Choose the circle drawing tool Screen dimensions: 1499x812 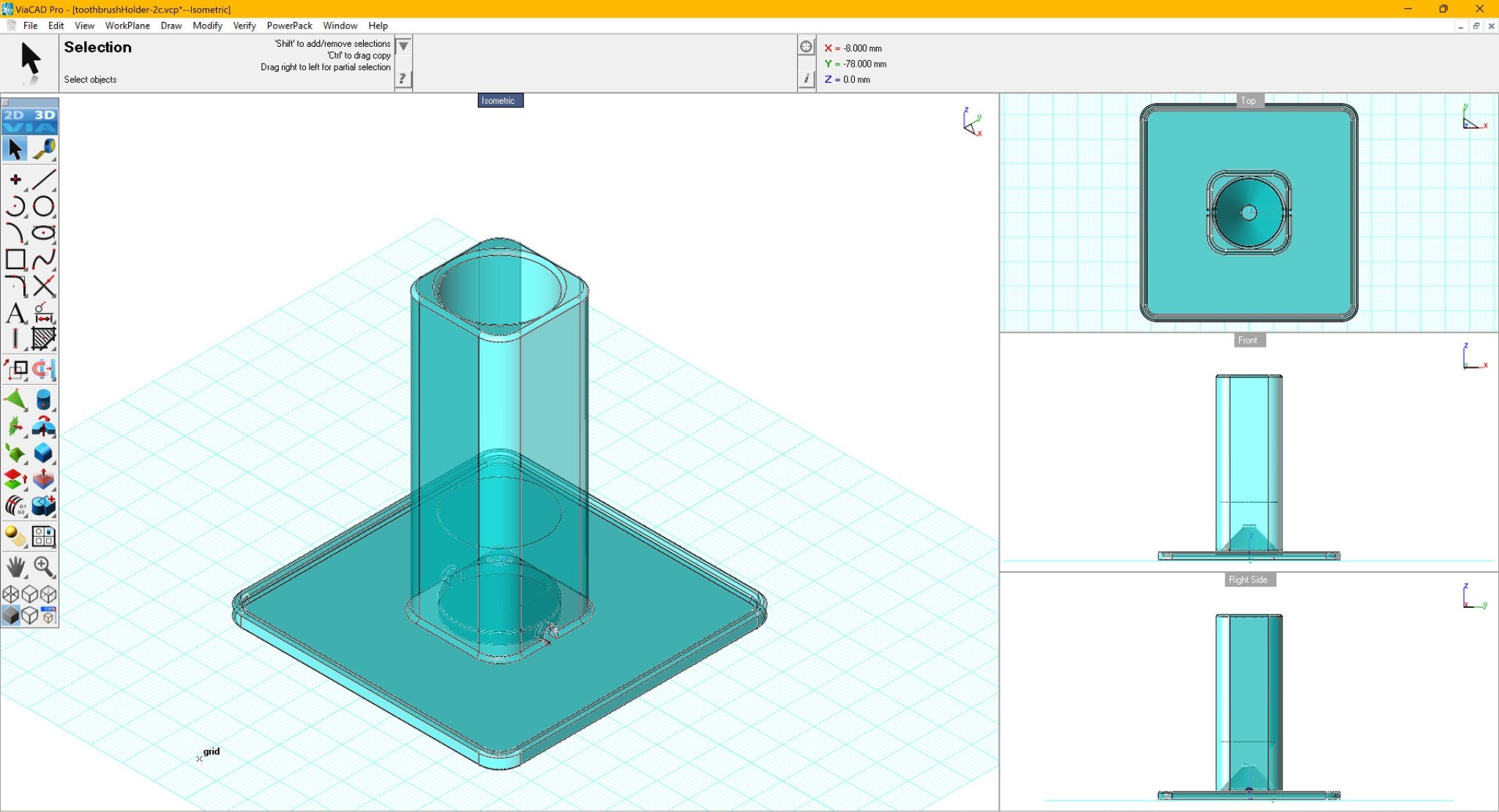pos(44,206)
